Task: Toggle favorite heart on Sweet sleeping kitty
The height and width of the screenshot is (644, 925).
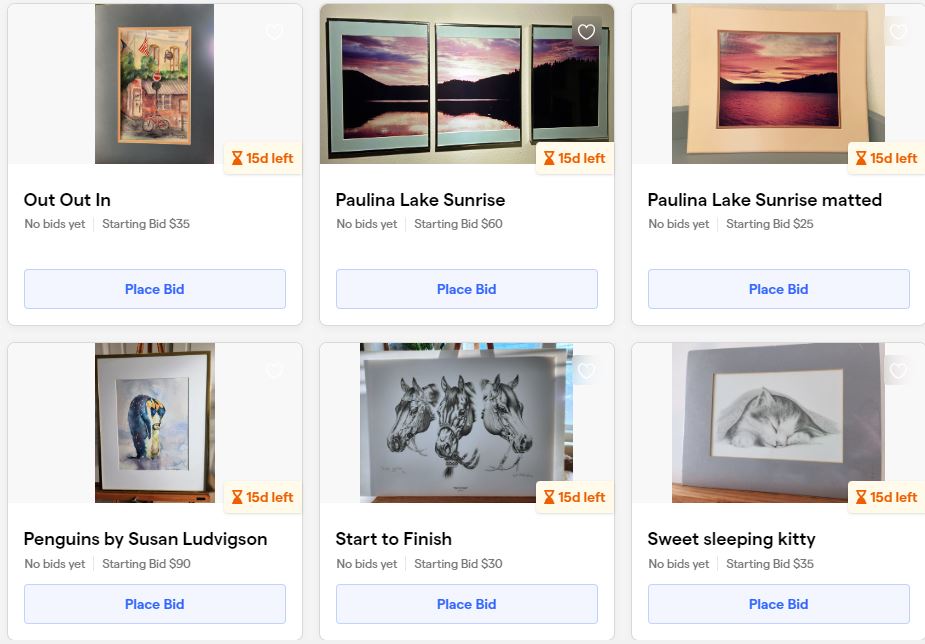Action: [x=898, y=371]
